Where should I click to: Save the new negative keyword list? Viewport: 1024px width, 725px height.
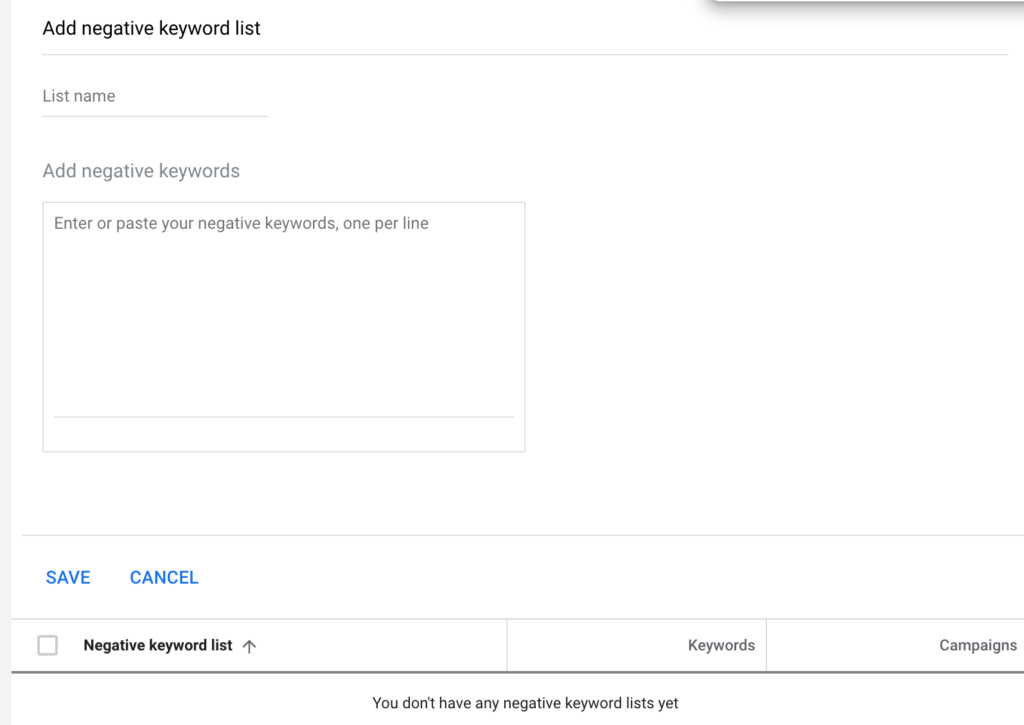pos(67,577)
